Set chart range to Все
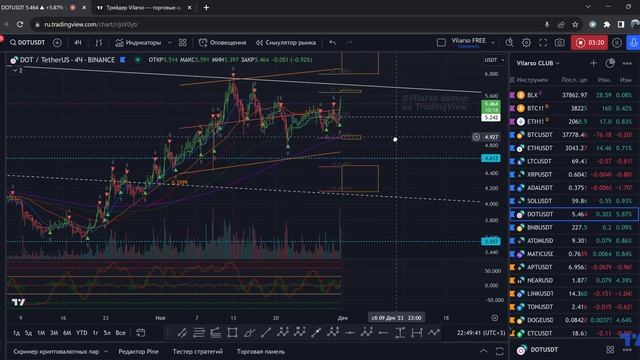 [120, 333]
